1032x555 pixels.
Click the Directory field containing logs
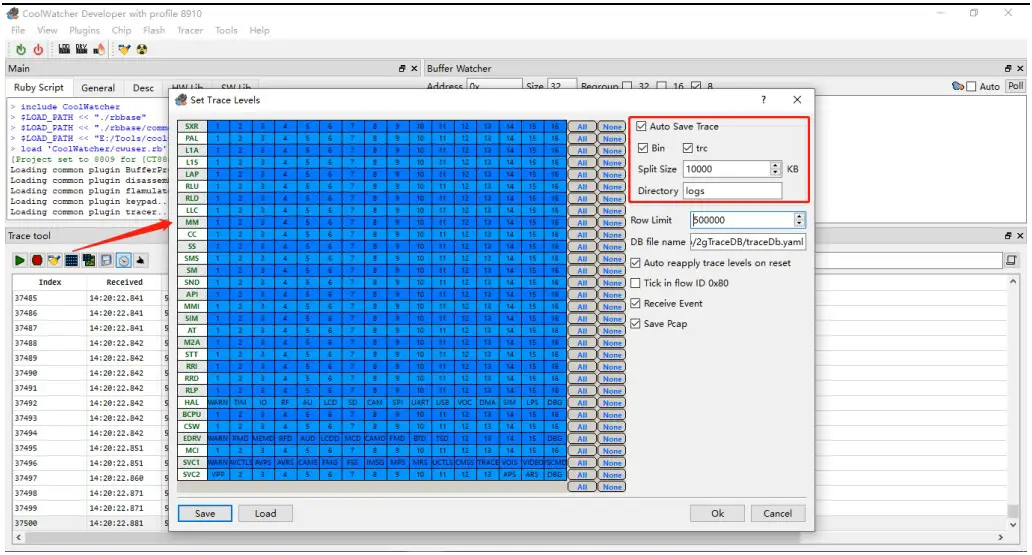click(732, 191)
